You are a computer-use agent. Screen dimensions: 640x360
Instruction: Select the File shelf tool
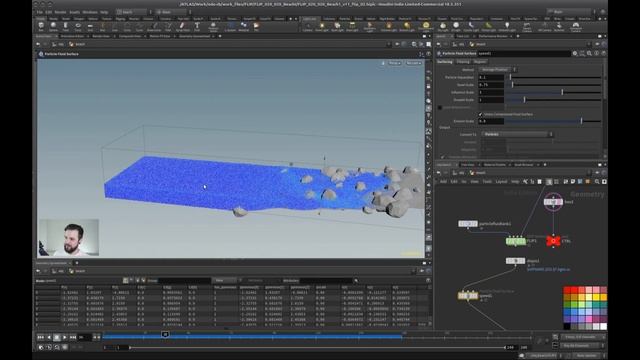click(256, 27)
